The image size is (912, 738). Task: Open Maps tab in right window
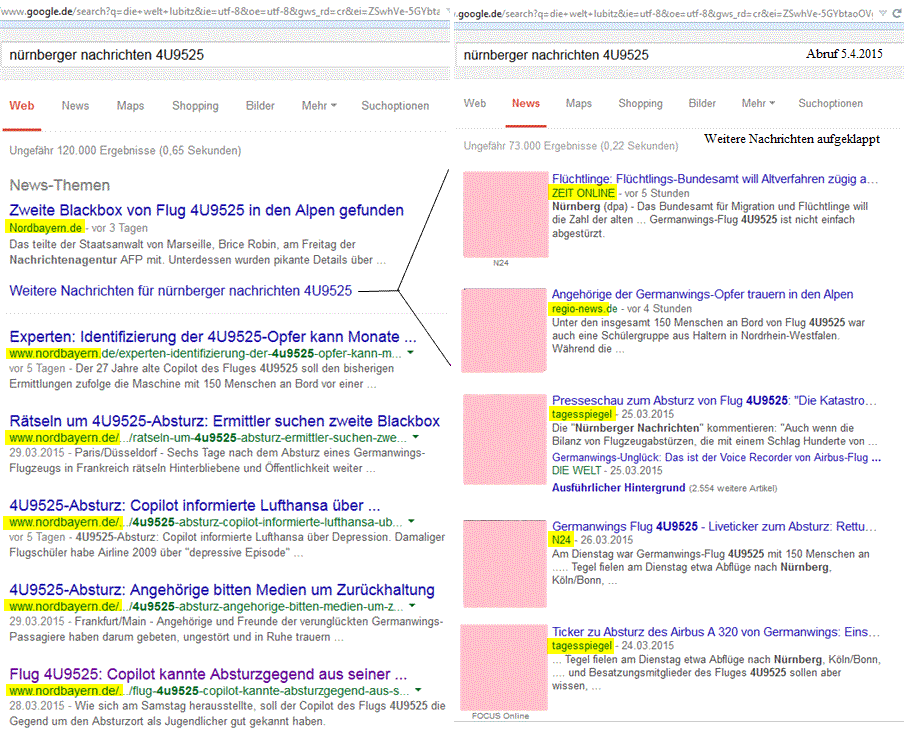click(x=579, y=104)
